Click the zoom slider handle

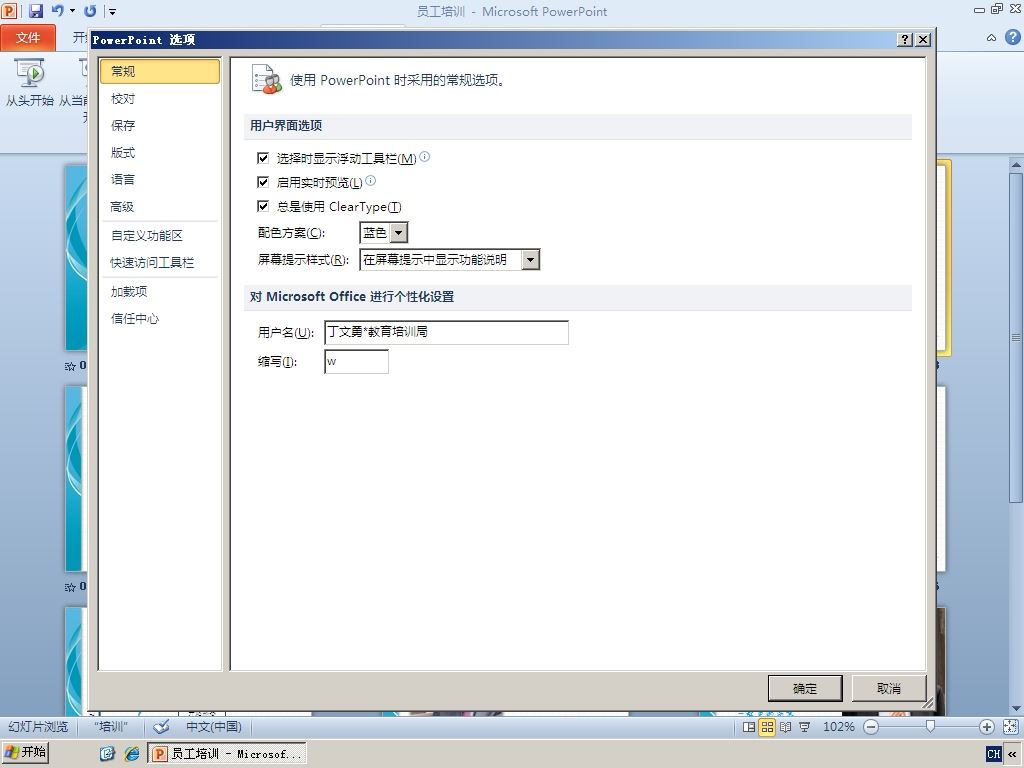[x=931, y=727]
